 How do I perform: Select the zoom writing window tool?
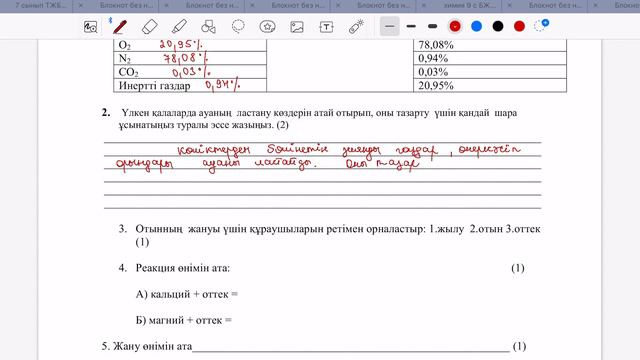[90, 27]
